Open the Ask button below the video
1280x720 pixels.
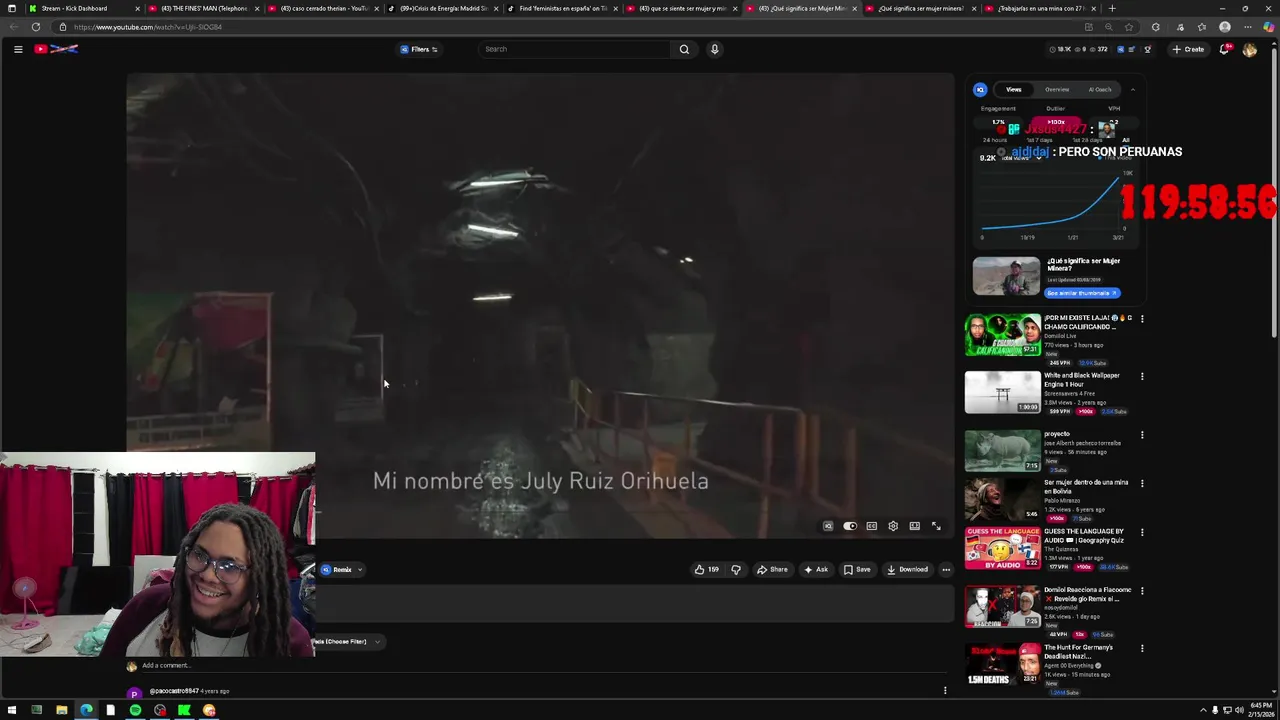pyautogui.click(x=816, y=570)
